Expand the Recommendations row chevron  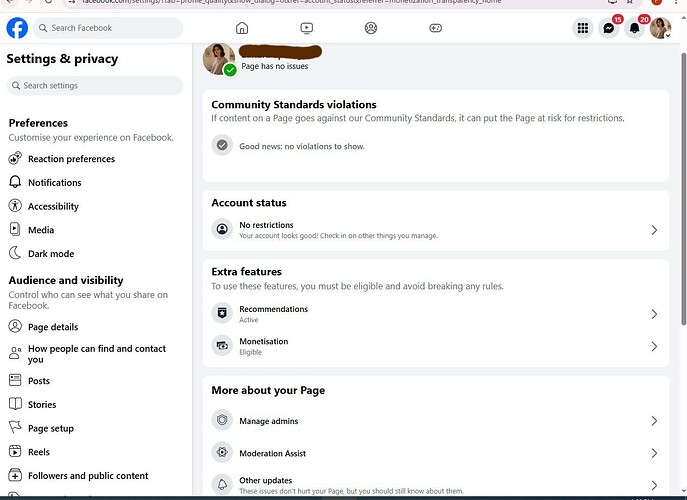tap(654, 314)
